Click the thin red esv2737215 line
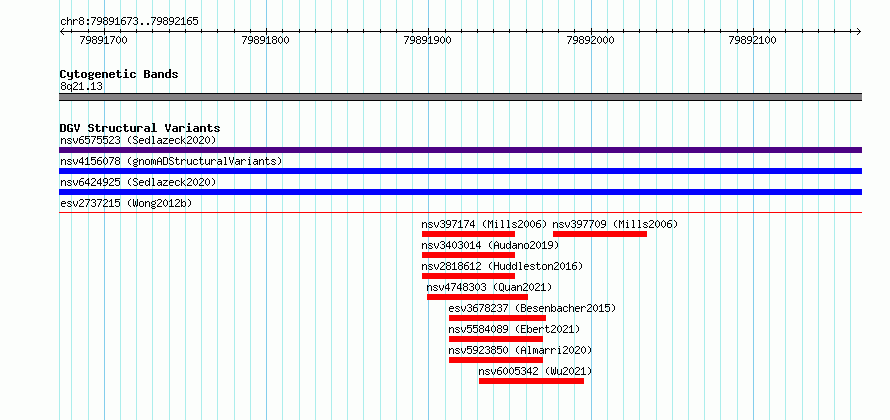 pyautogui.click(x=460, y=212)
